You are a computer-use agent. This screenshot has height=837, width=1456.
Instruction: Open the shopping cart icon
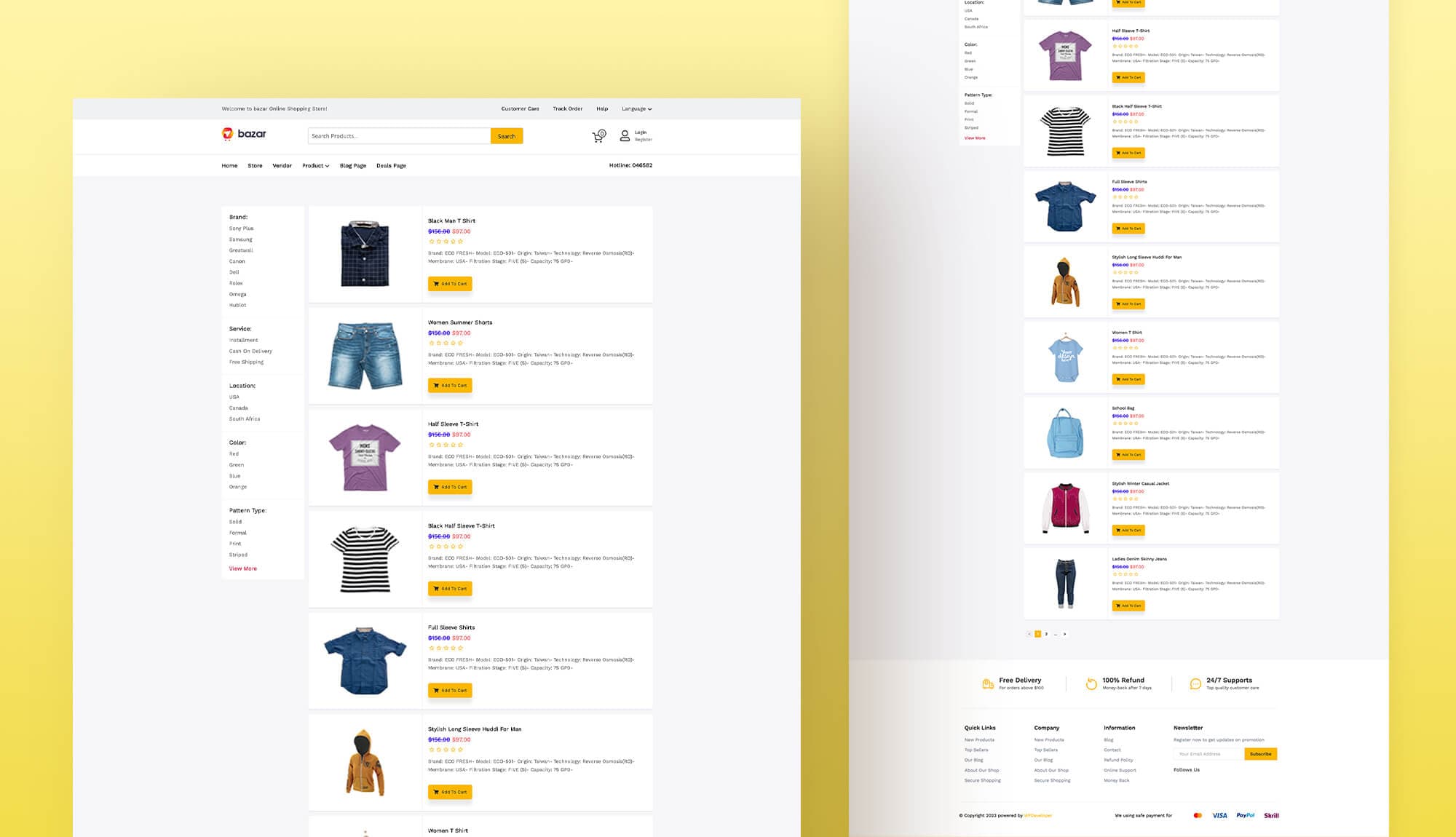tap(598, 135)
